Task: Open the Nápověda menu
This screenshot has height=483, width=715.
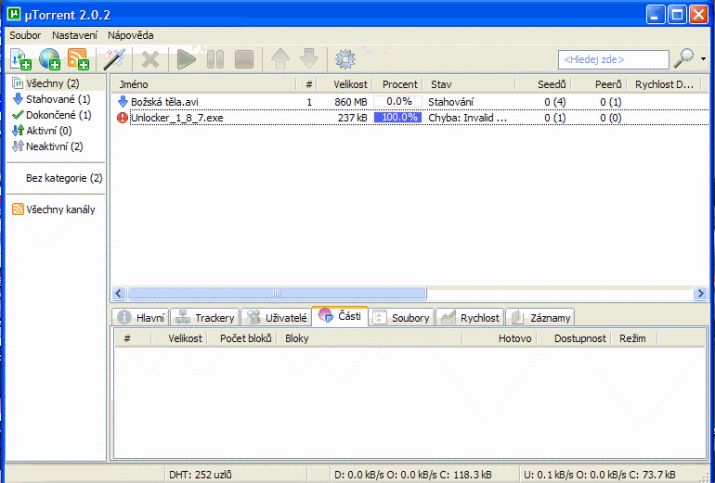Action: tap(130, 35)
